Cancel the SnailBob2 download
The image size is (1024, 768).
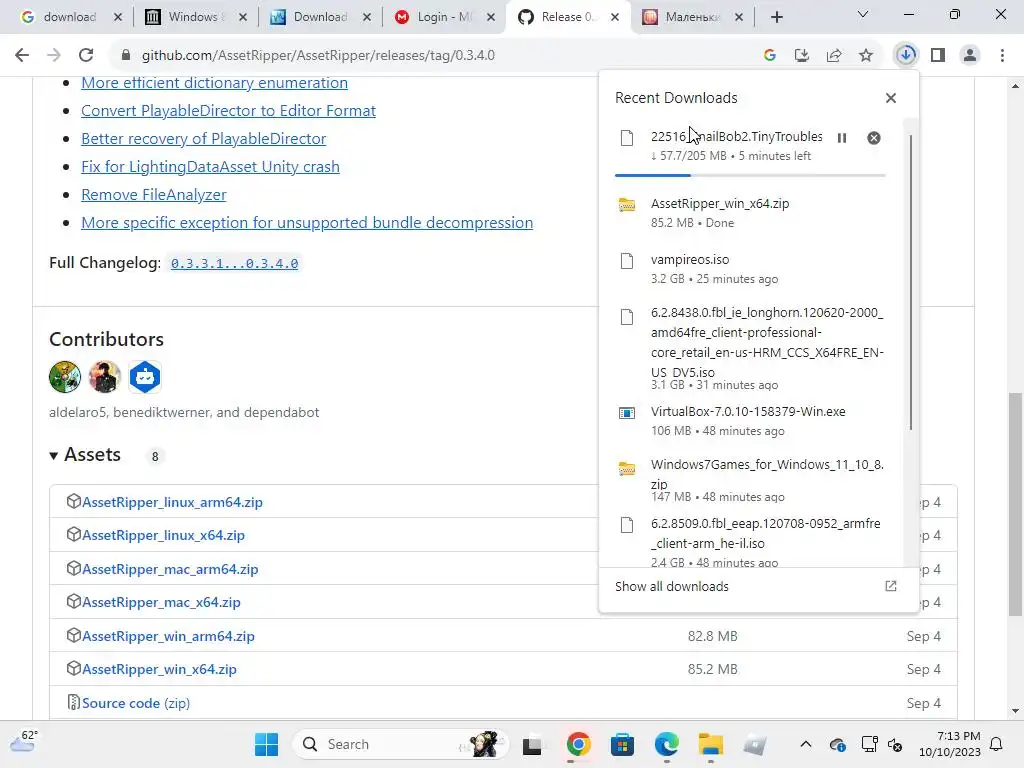click(x=874, y=138)
